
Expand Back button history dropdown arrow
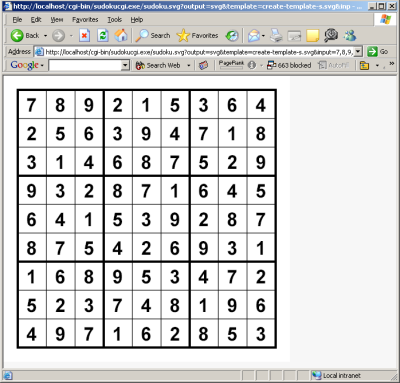pos(45,36)
